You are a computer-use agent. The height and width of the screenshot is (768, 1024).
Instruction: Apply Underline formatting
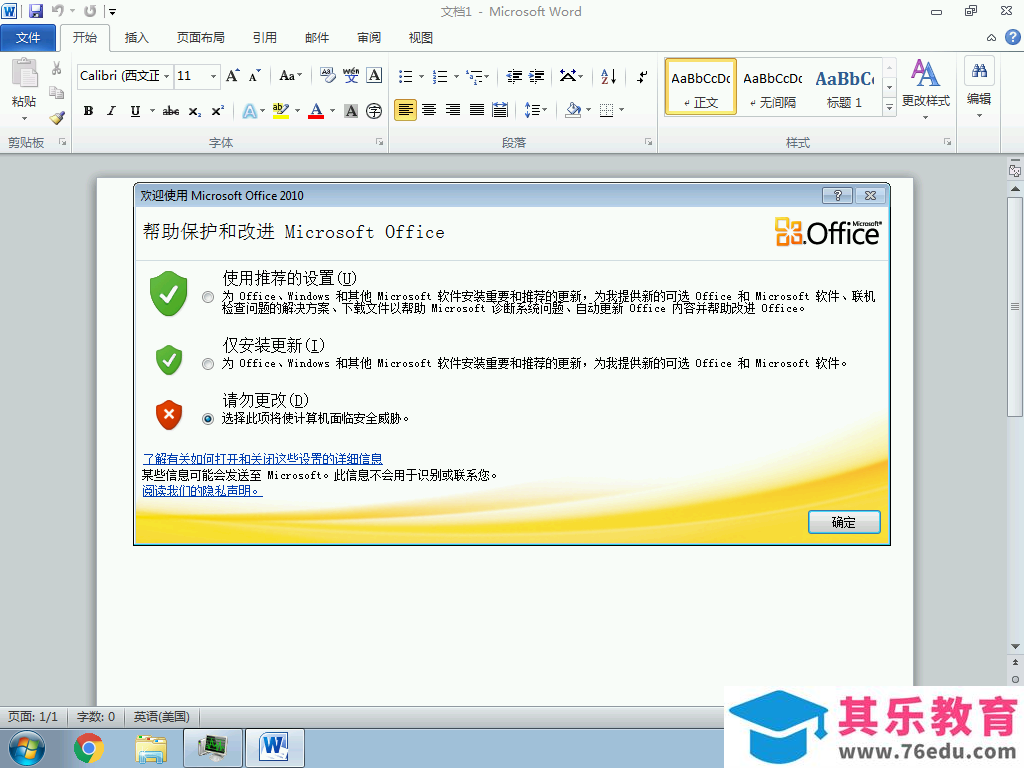pyautogui.click(x=135, y=111)
